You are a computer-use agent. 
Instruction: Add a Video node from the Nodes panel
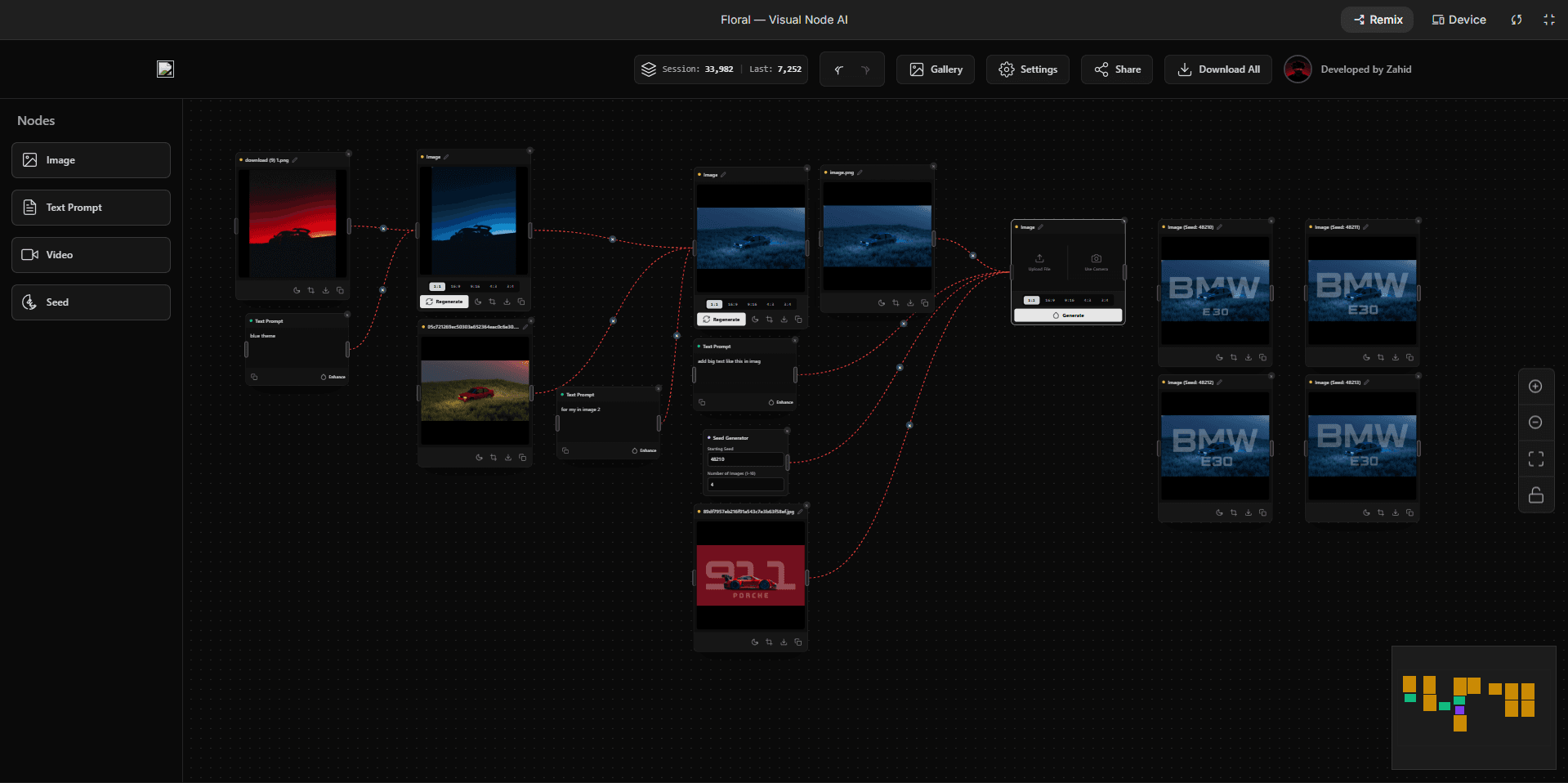pyautogui.click(x=91, y=255)
